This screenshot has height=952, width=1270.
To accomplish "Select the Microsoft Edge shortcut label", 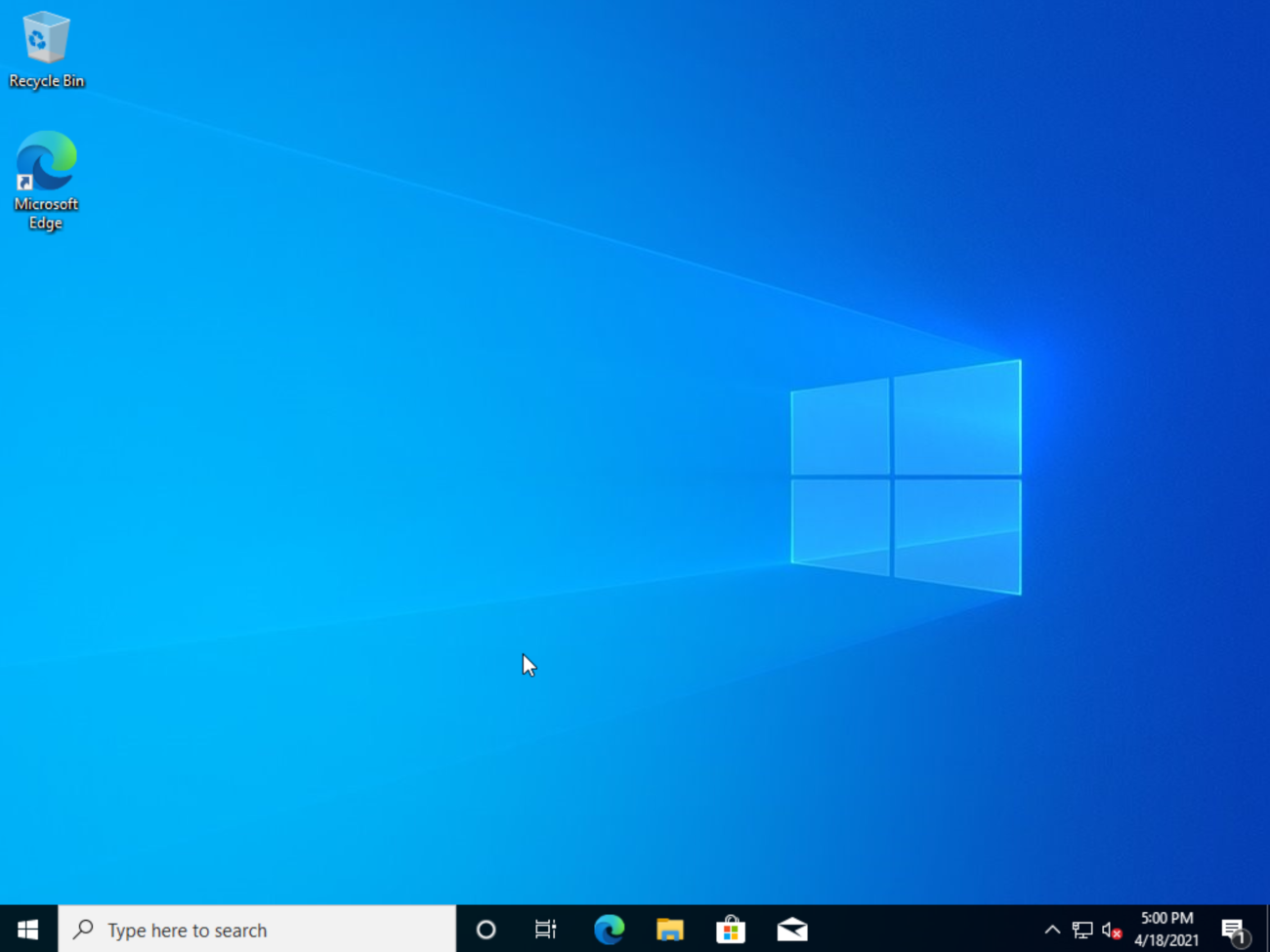I will tap(46, 213).
